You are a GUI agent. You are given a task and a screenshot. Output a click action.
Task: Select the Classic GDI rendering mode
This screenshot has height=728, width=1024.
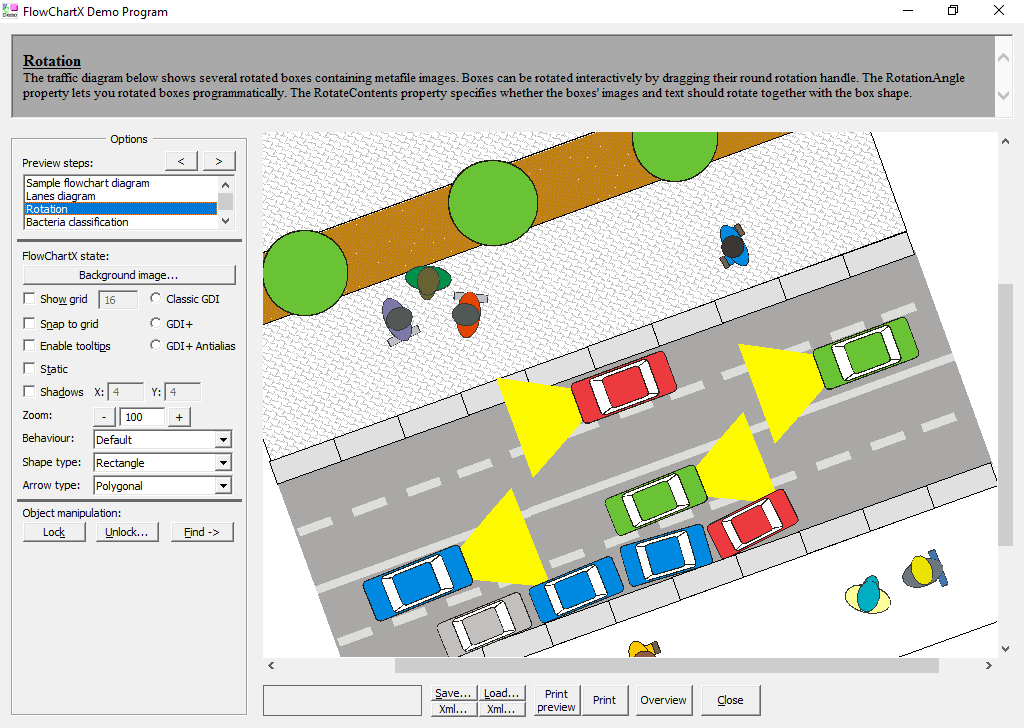click(x=155, y=299)
